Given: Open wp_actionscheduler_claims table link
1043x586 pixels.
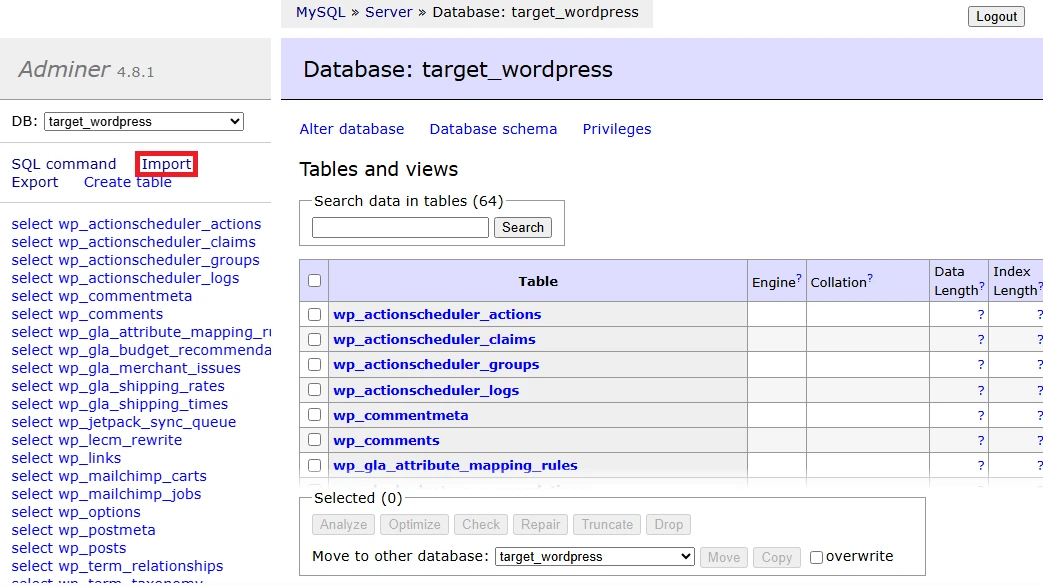Looking at the screenshot, I should click(x=434, y=339).
